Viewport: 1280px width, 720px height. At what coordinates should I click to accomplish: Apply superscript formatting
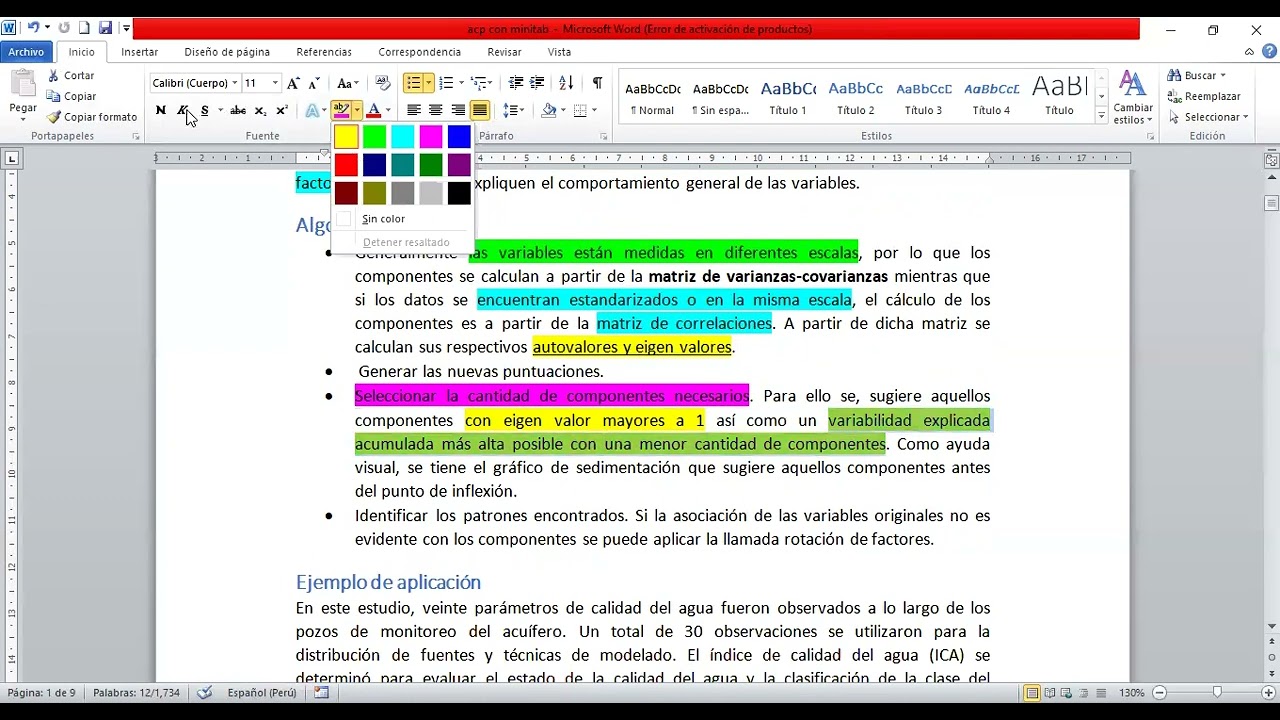[x=281, y=111]
